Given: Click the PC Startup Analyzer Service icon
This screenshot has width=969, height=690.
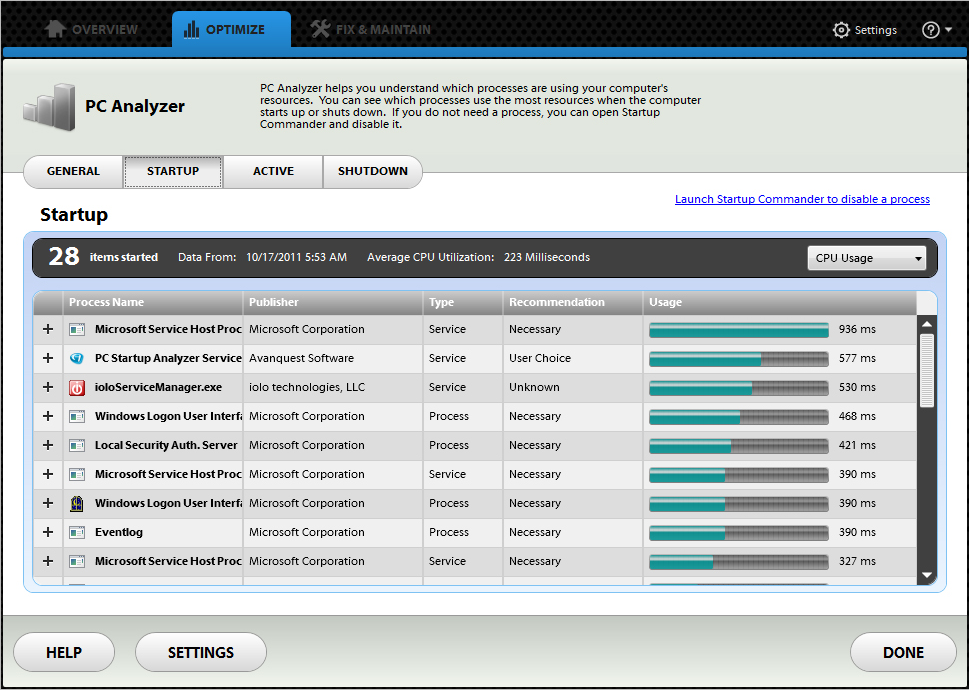Looking at the screenshot, I should coord(77,358).
